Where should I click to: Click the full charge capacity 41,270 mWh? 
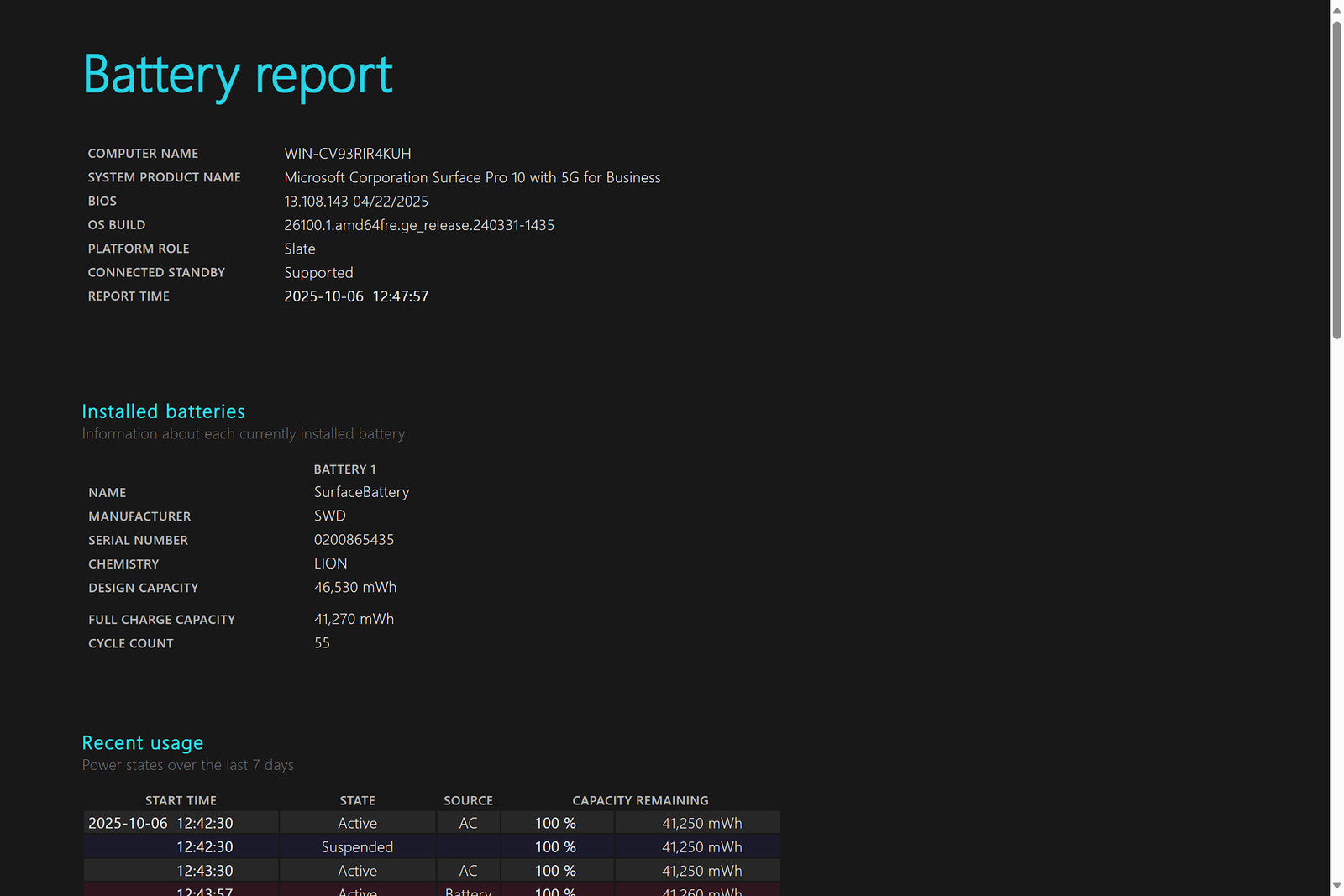[x=354, y=619]
